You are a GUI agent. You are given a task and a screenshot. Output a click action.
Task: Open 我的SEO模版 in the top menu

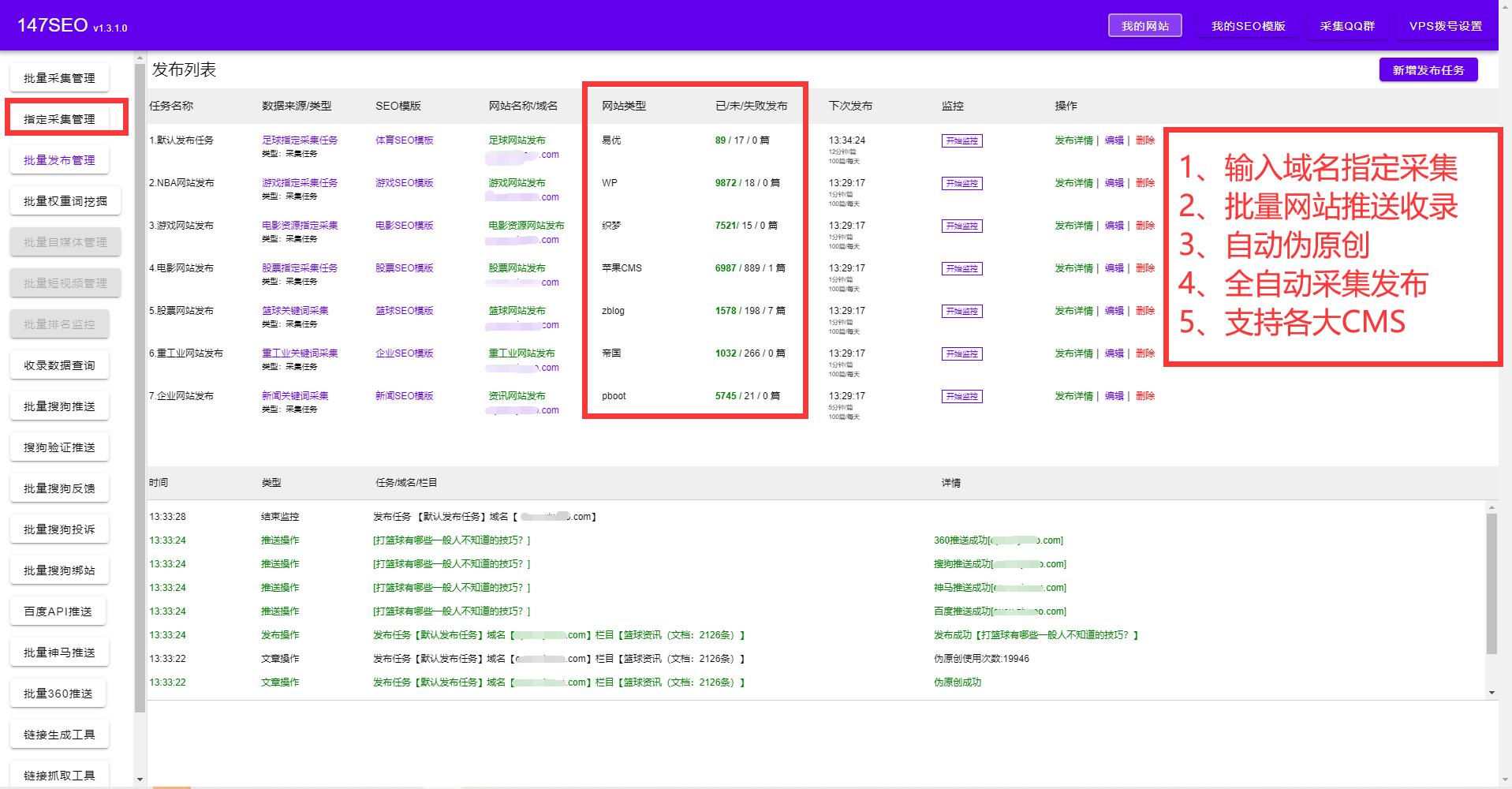(x=1248, y=24)
